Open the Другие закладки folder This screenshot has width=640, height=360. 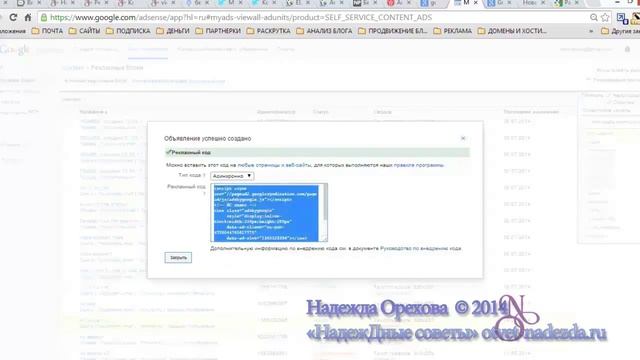pyautogui.click(x=620, y=31)
